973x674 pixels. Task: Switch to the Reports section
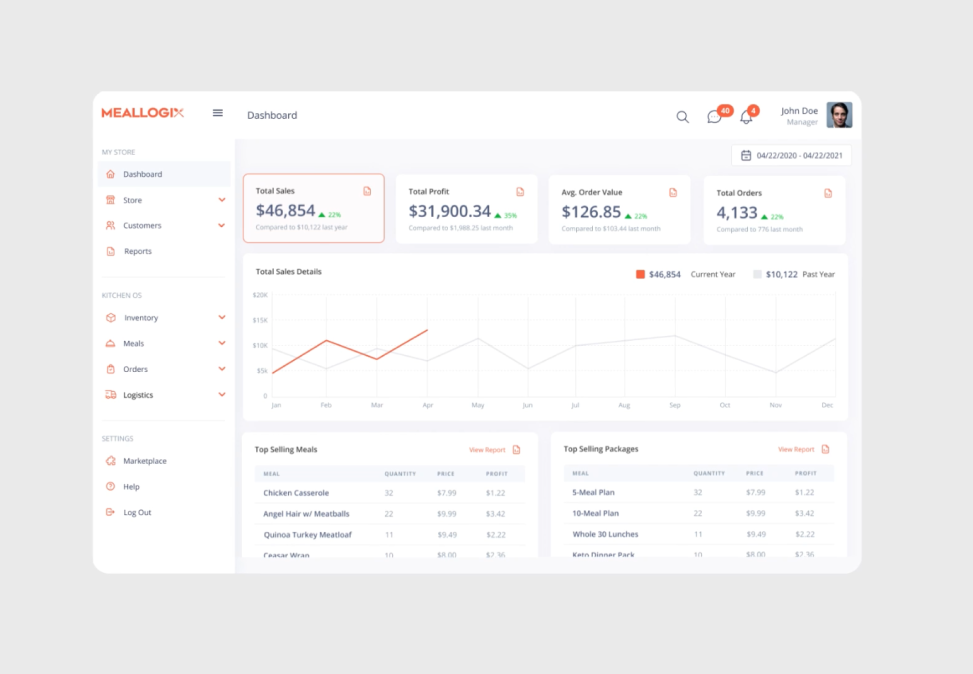[x=139, y=251]
